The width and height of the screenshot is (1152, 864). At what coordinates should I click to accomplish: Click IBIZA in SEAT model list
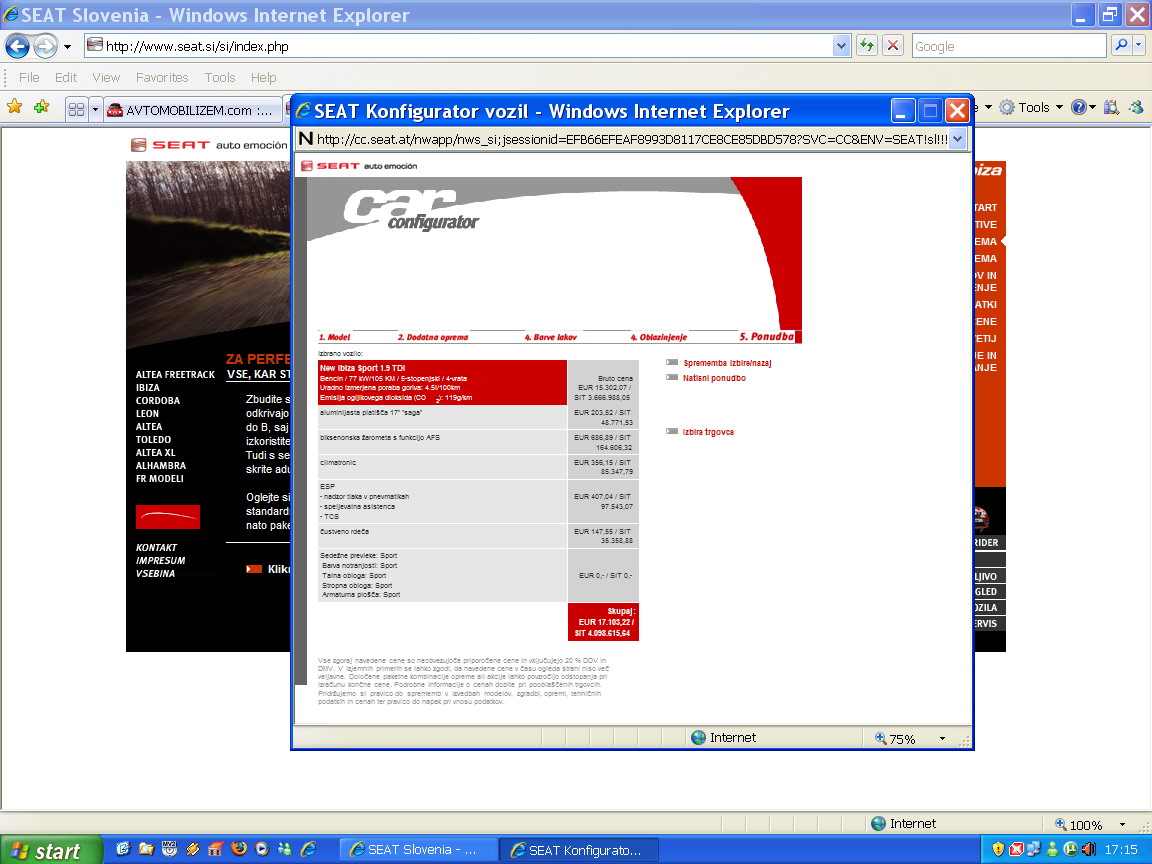click(x=147, y=388)
